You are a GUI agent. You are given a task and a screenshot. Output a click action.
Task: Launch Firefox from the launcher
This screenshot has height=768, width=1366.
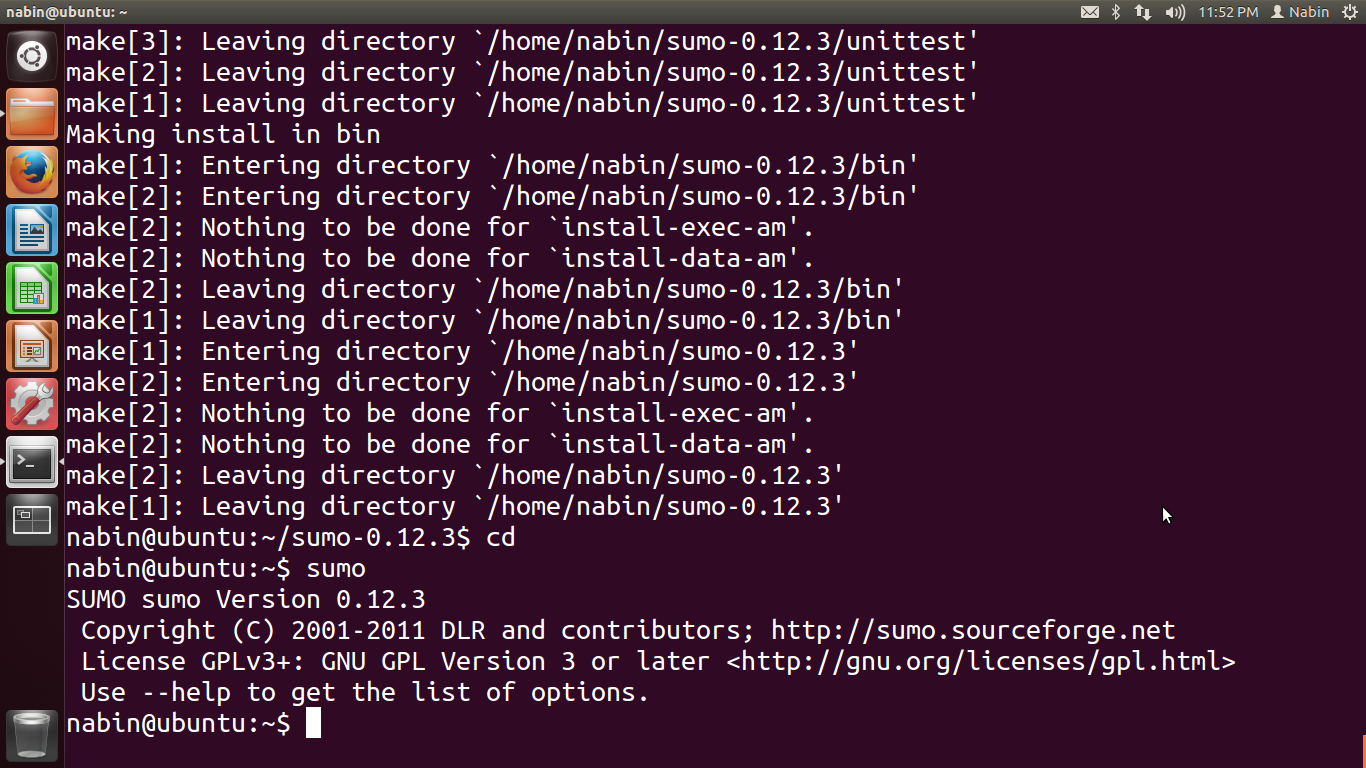[x=31, y=172]
